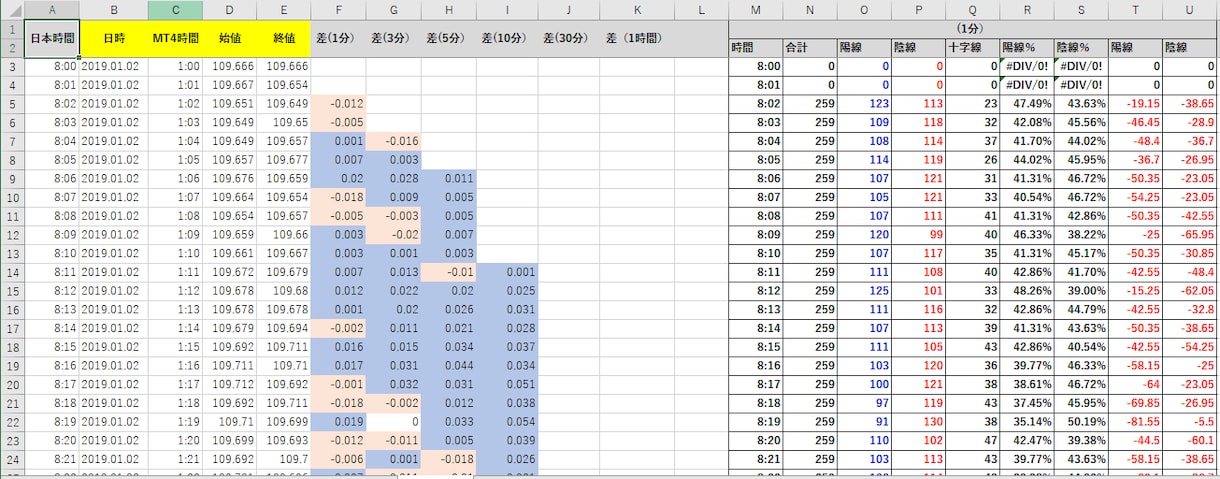Select the -0.016 cell in 差(3分)
The width and height of the screenshot is (1220, 479).
393,141
